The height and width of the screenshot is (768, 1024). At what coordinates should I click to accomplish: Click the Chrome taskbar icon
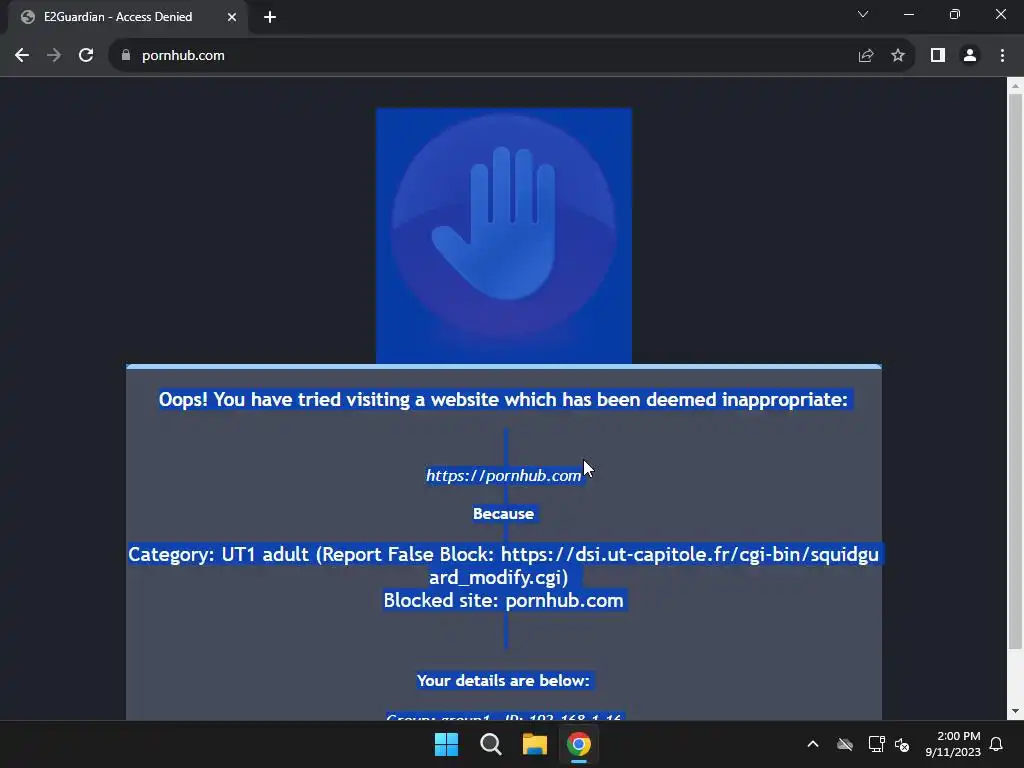point(579,744)
